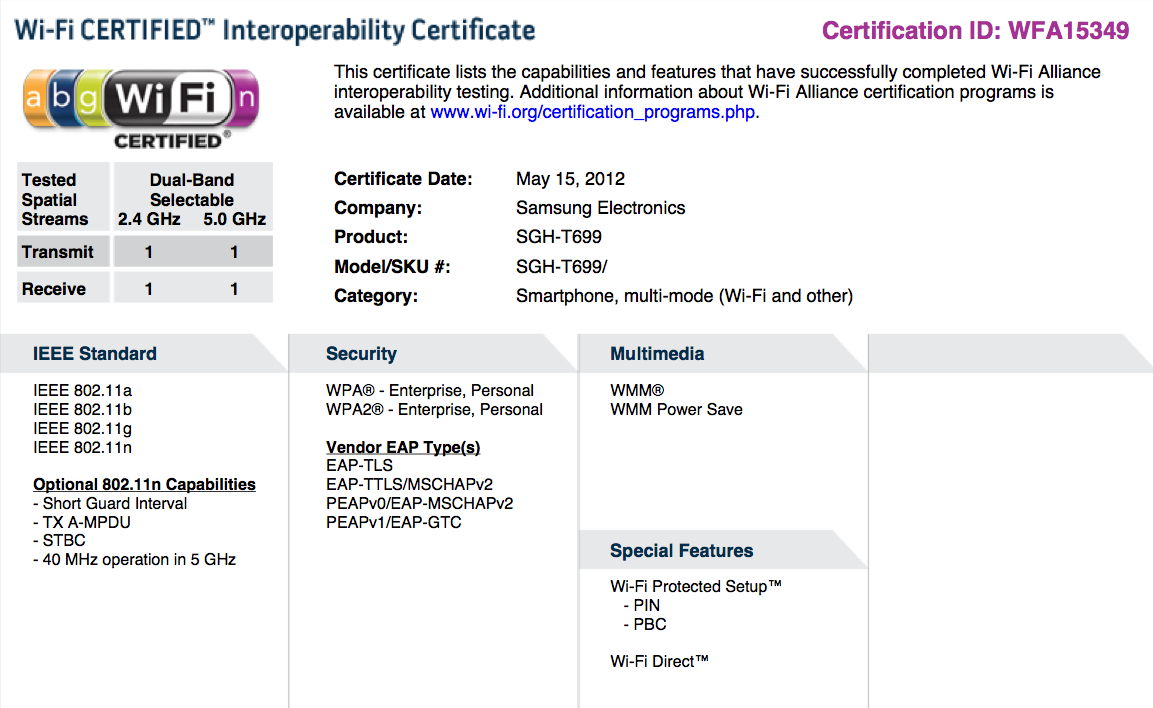Select the Special Features section header
This screenshot has width=1153, height=708.
(681, 551)
